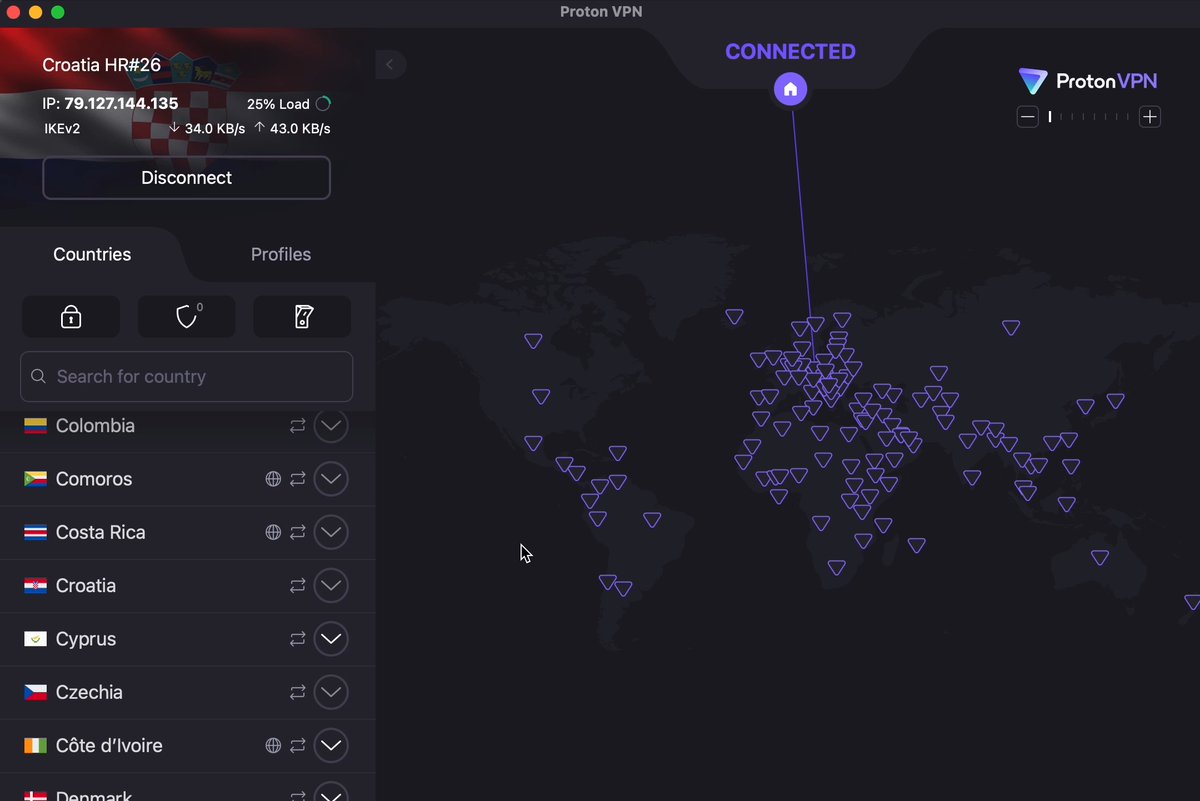Click Croatia P2P arrows icon
This screenshot has height=801, width=1200.
pyautogui.click(x=298, y=586)
